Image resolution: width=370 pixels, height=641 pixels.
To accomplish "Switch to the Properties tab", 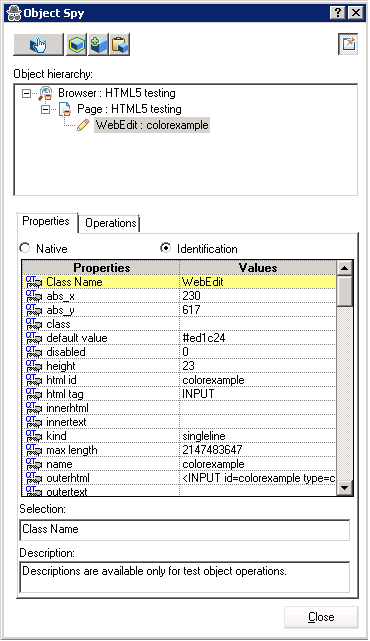I will tap(46, 222).
